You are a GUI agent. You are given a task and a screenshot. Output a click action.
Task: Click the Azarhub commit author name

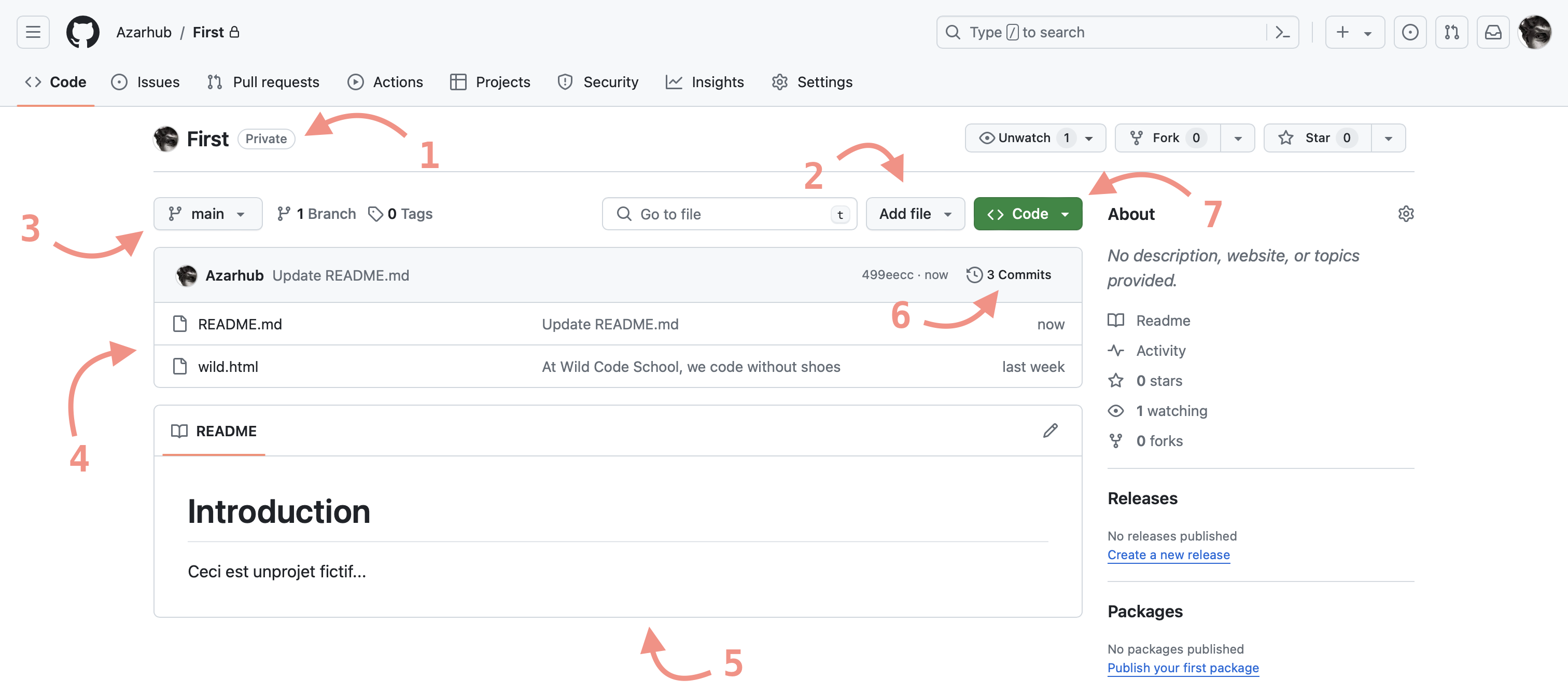[234, 275]
